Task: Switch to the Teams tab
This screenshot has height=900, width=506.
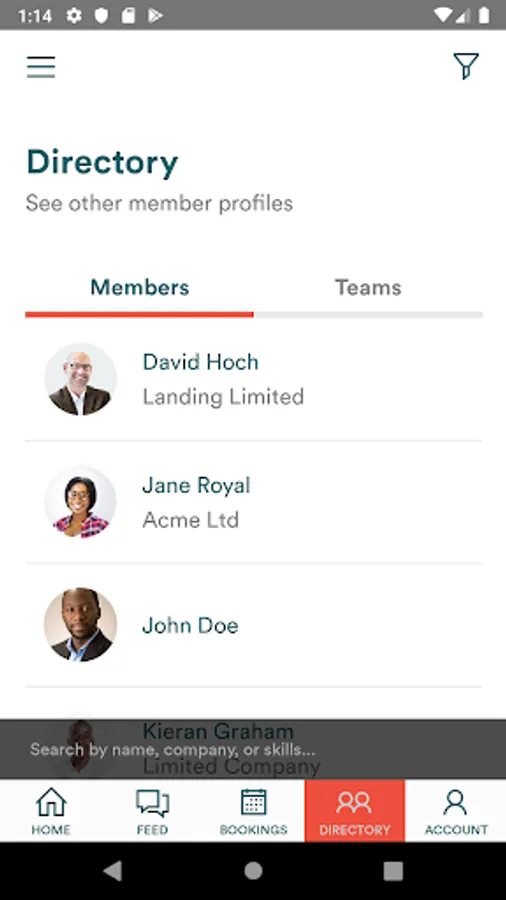Action: [x=368, y=288]
